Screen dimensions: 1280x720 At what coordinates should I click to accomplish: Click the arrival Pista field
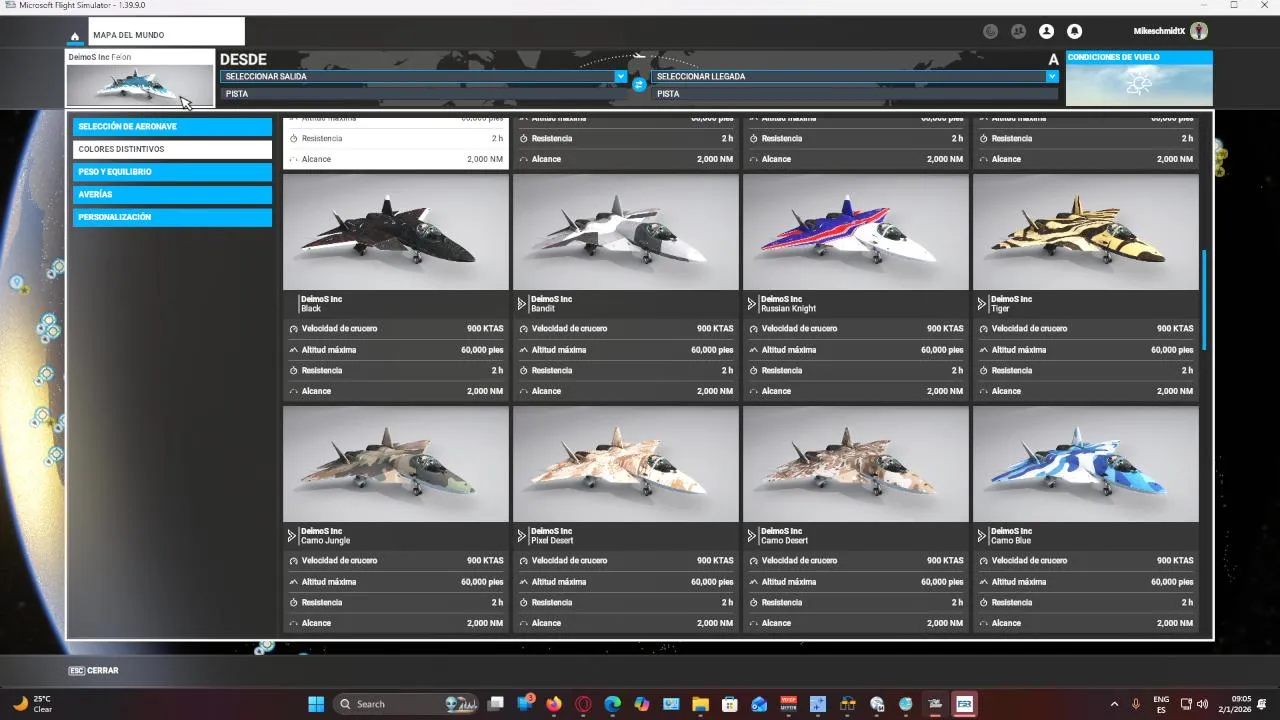(854, 94)
